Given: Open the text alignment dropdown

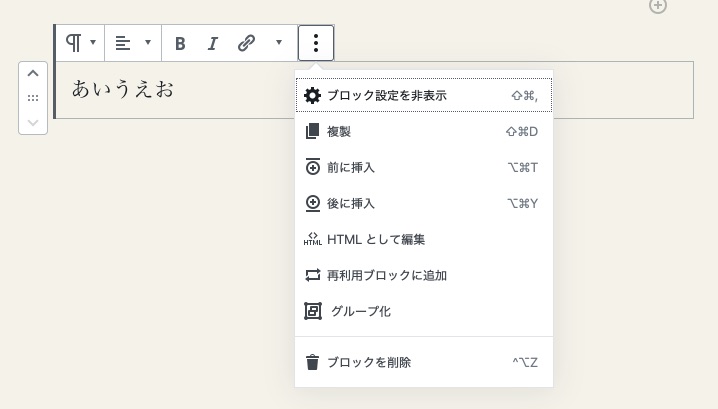Looking at the screenshot, I should coord(133,43).
